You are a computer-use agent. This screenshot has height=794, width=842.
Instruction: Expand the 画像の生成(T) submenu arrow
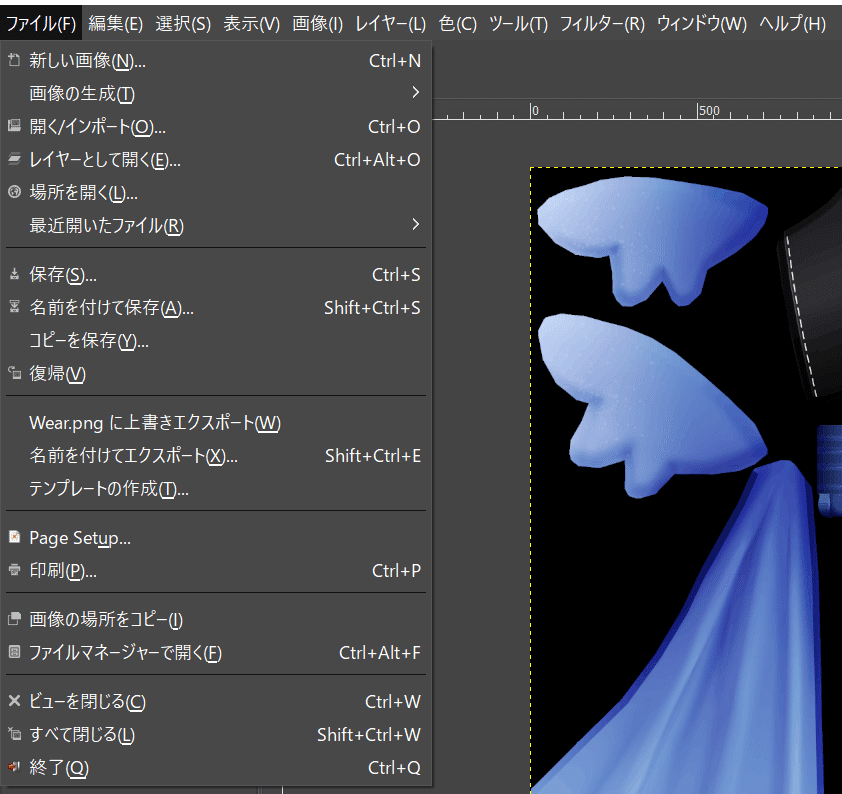point(415,92)
